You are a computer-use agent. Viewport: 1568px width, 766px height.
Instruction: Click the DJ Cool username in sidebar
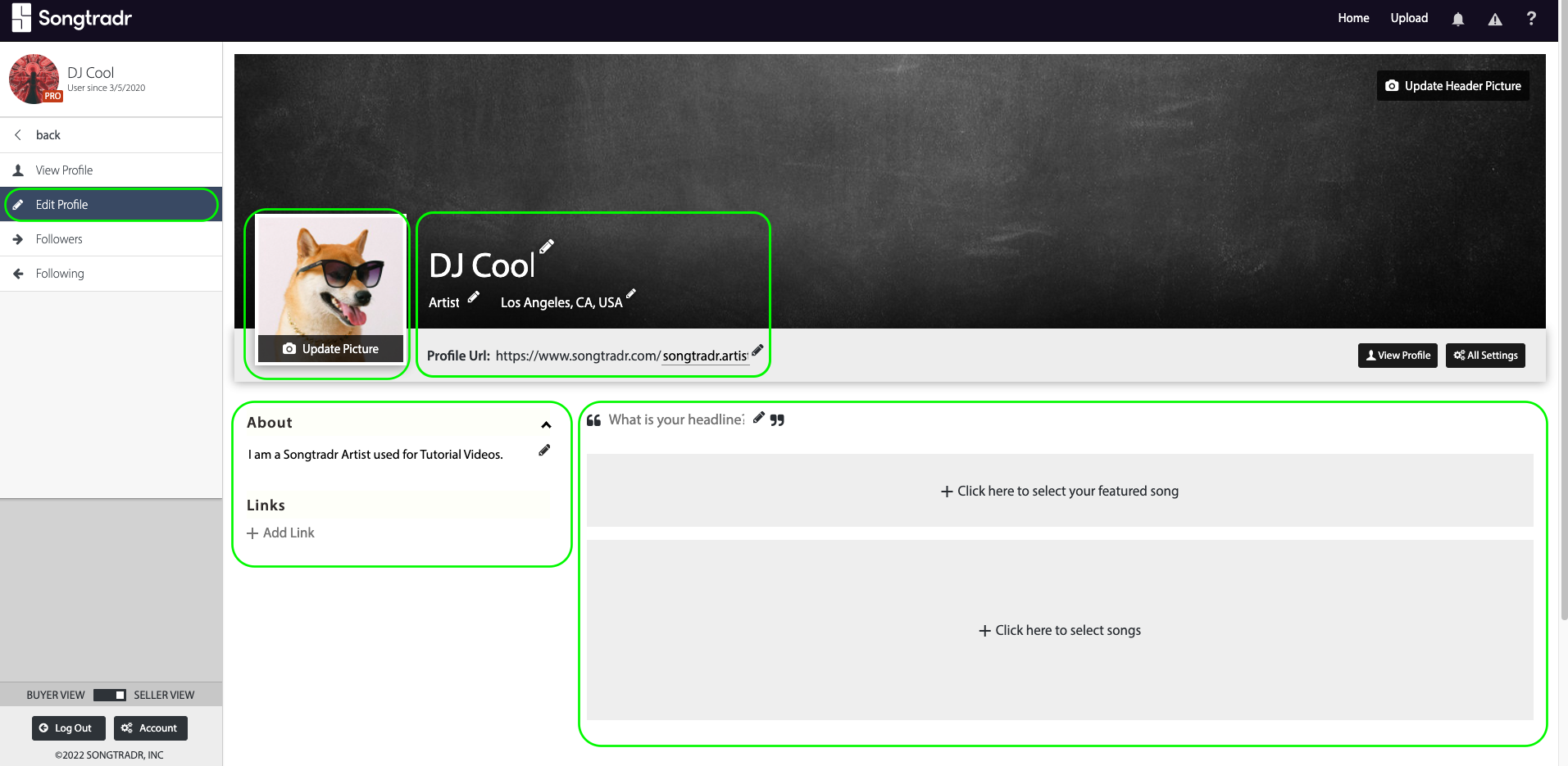pos(90,73)
